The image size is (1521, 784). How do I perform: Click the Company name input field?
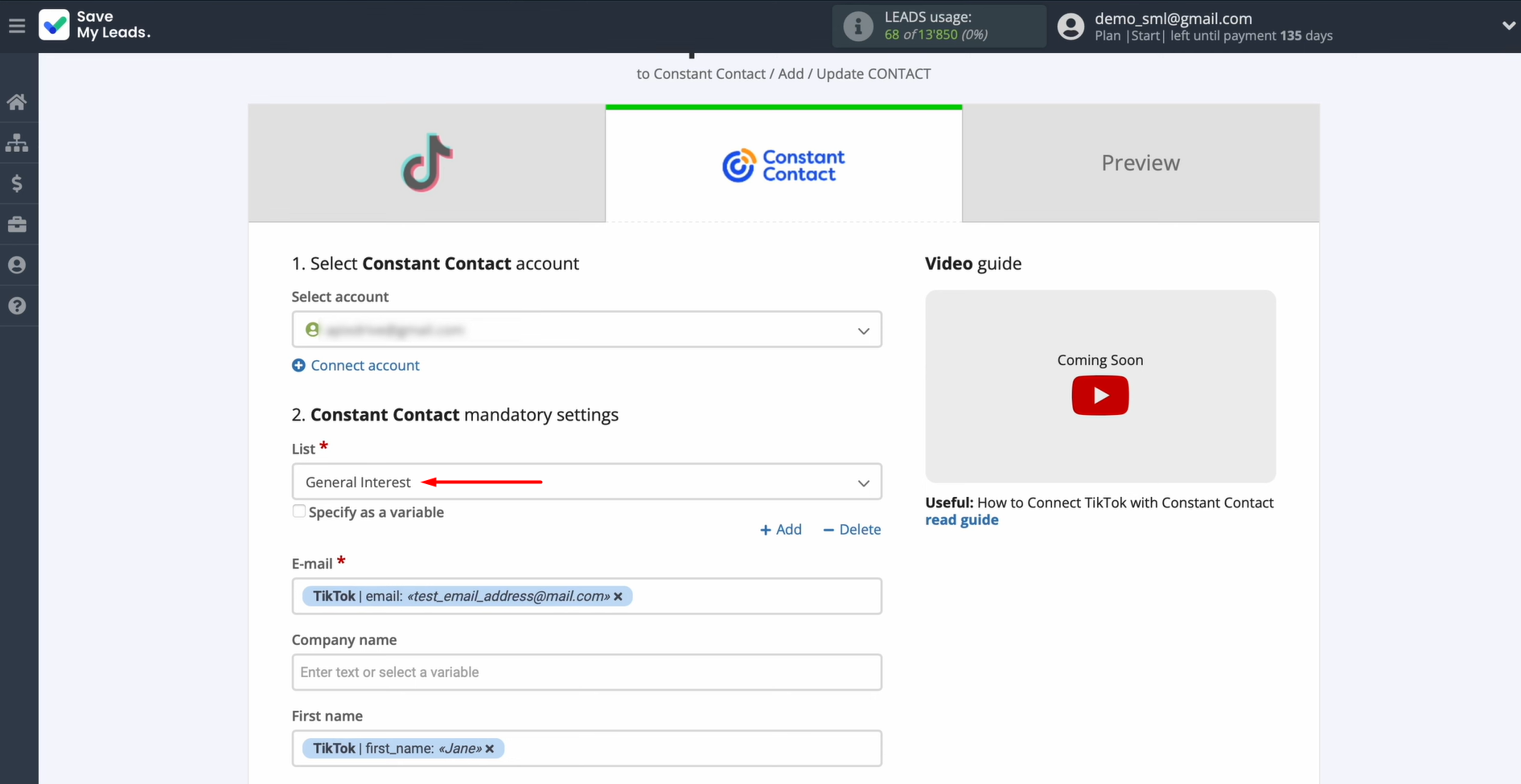(586, 672)
